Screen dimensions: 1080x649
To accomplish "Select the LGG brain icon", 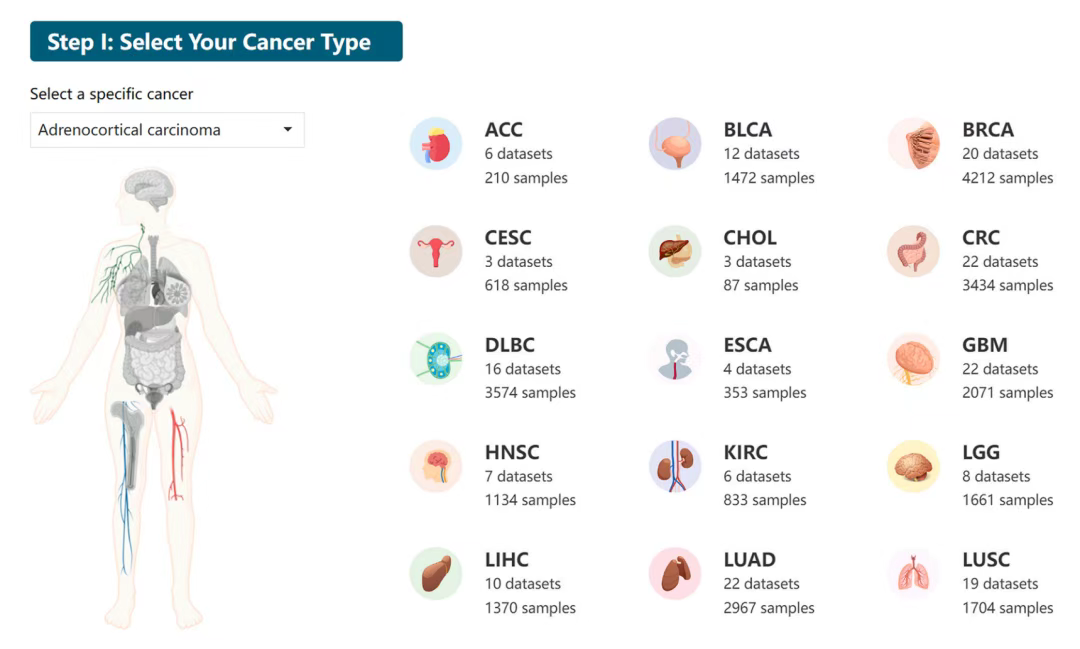I will pos(913,466).
